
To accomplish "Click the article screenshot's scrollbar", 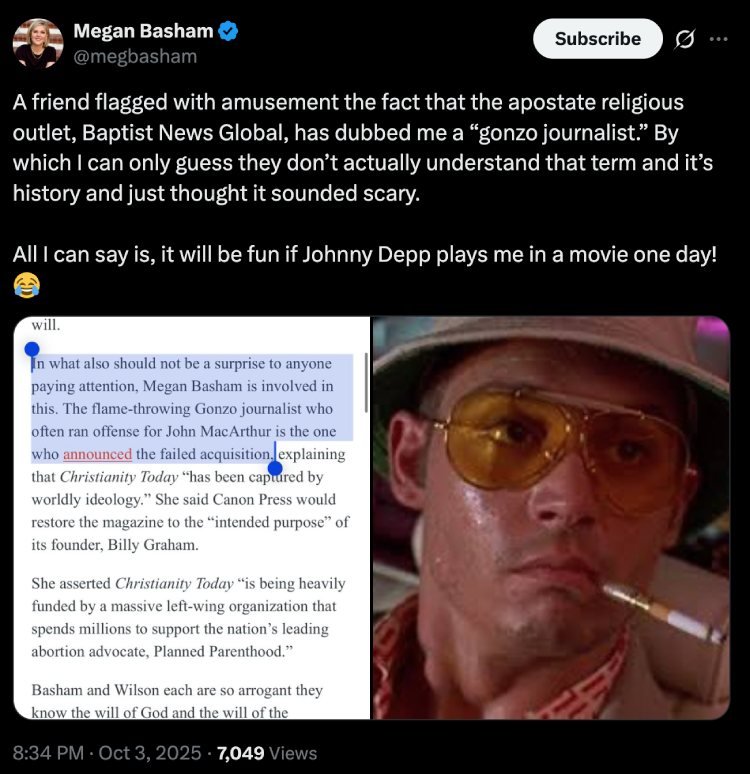I will click(366, 382).
